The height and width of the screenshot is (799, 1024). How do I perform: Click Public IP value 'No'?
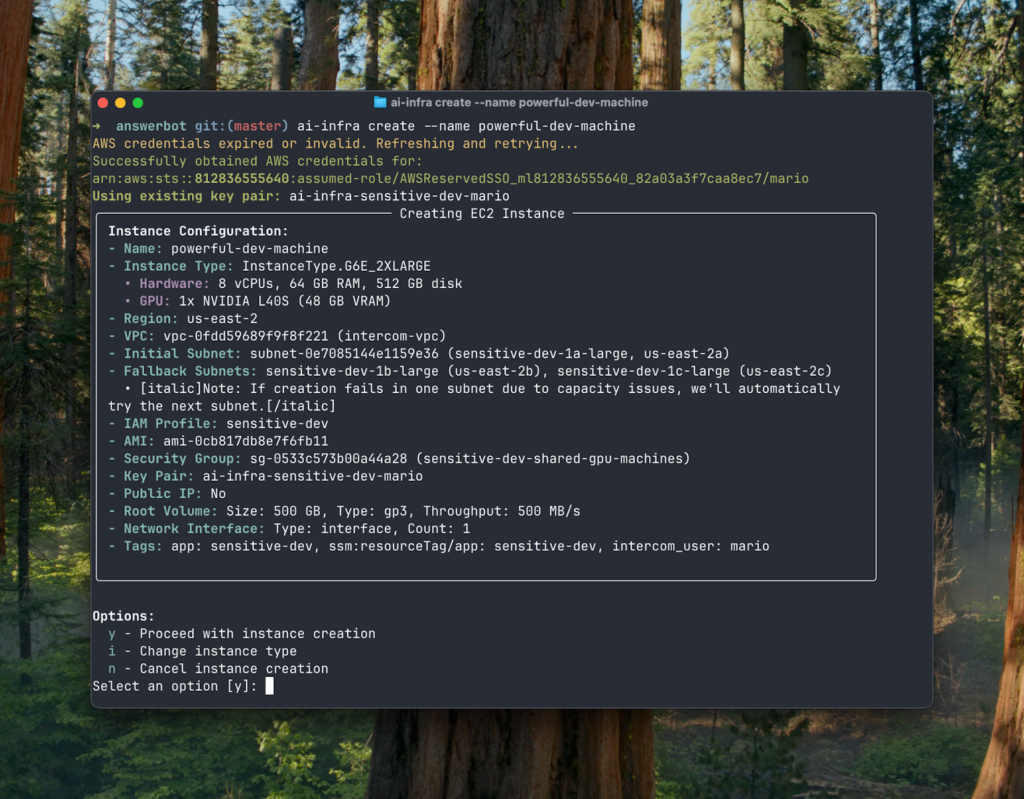click(218, 494)
